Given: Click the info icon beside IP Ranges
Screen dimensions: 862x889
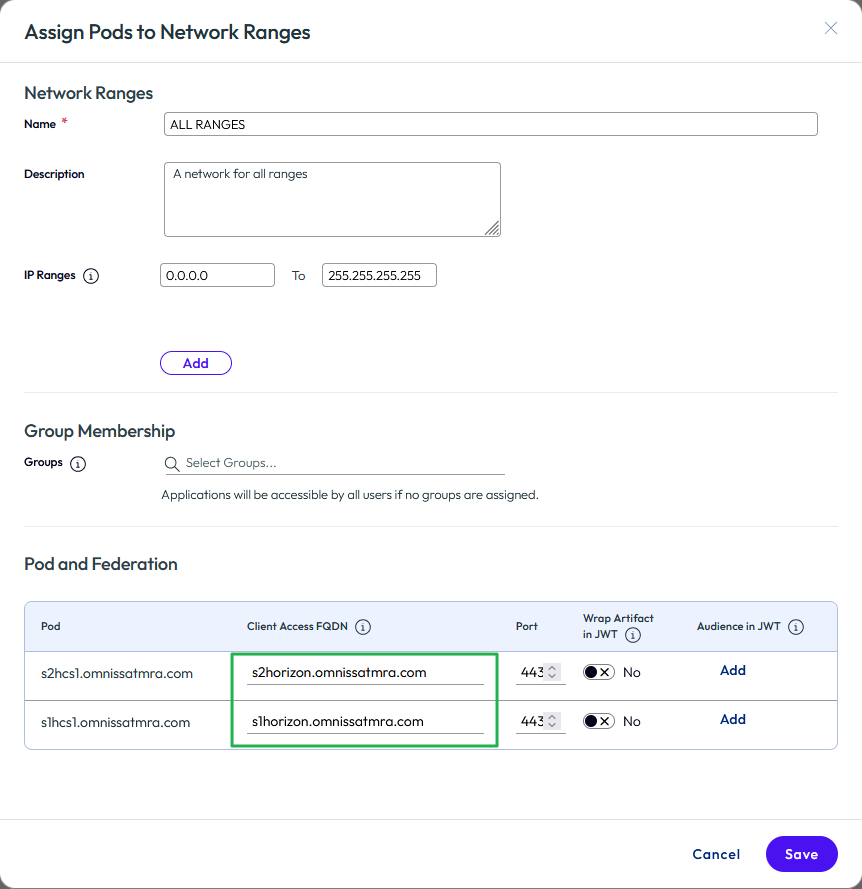Looking at the screenshot, I should [91, 276].
